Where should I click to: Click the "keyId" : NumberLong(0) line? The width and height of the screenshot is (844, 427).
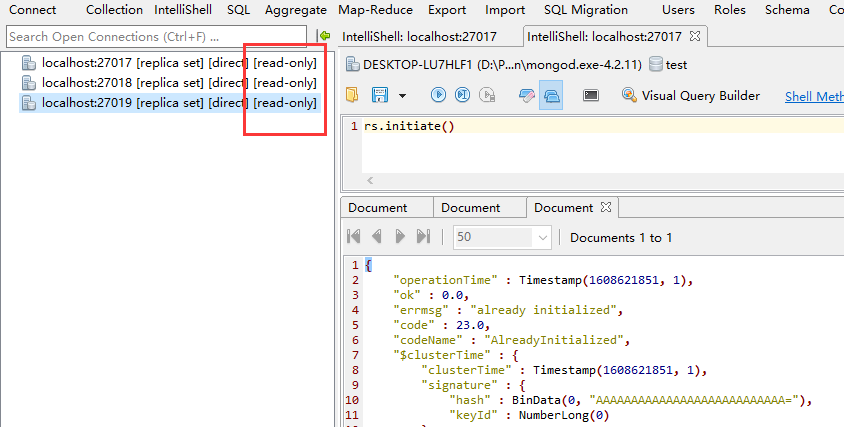pos(529,415)
